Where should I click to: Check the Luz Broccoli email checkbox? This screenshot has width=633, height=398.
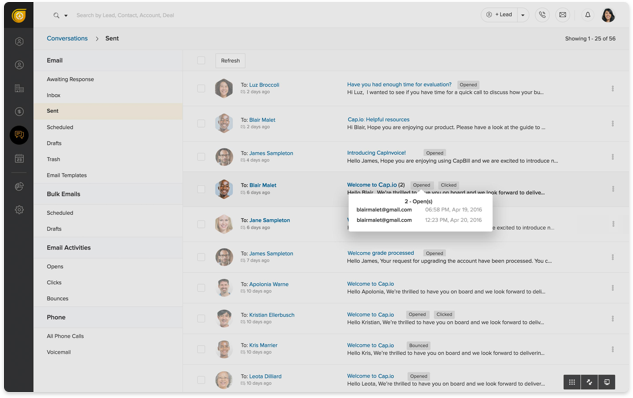(201, 88)
